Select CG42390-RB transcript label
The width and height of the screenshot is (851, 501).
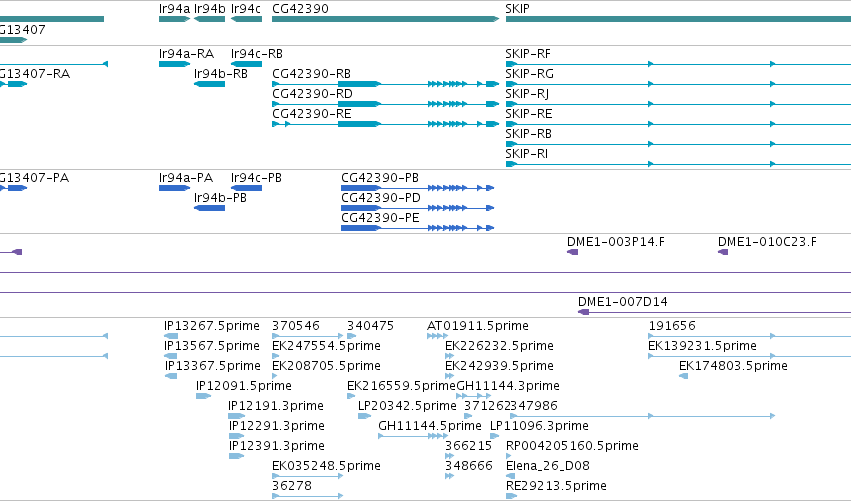coord(312,74)
